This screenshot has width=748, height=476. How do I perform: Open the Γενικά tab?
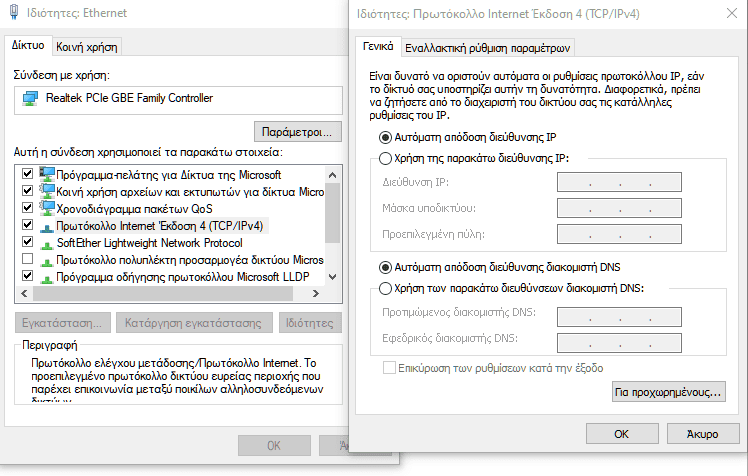(378, 46)
